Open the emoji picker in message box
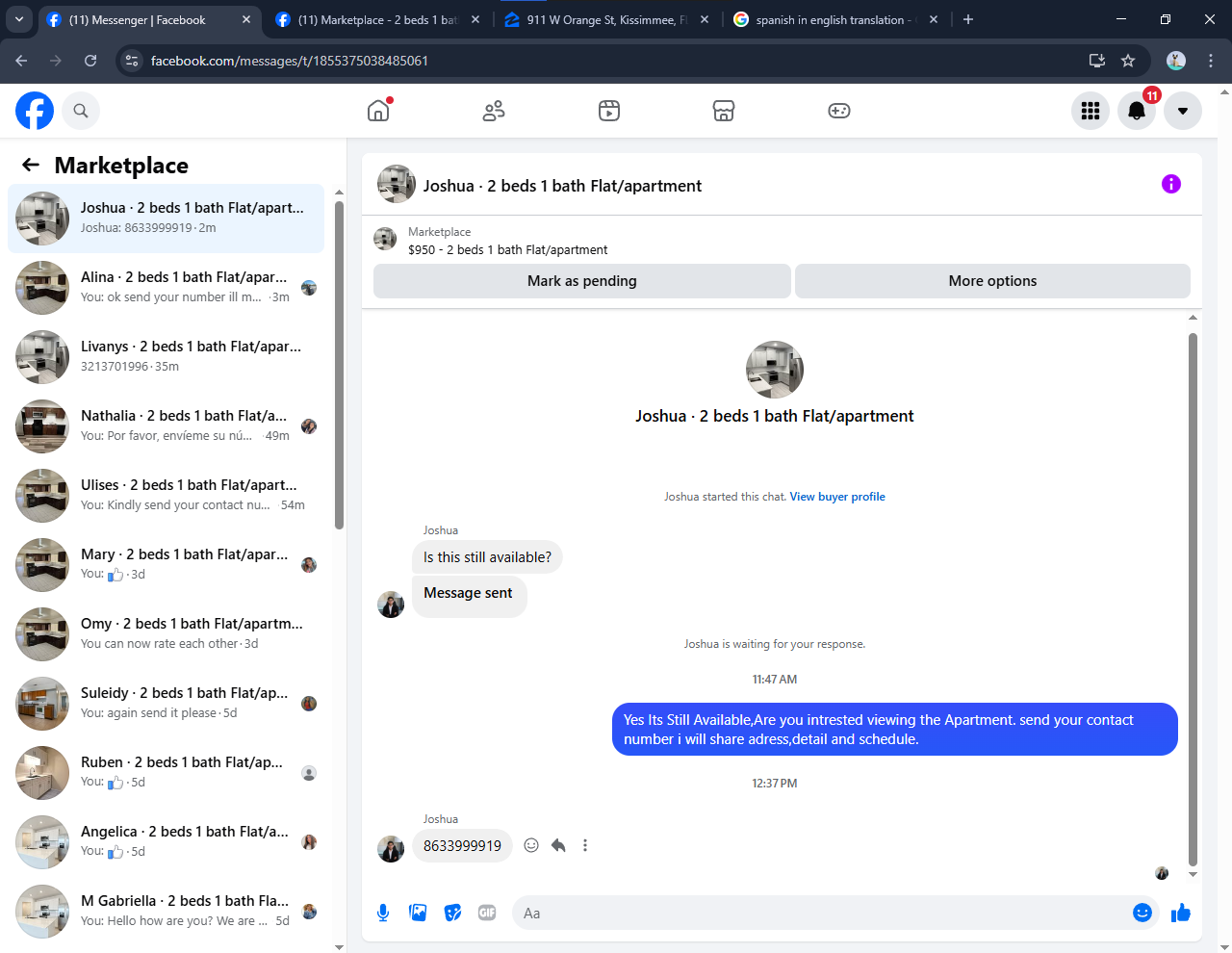Image resolution: width=1232 pixels, height=953 pixels. pyautogui.click(x=1142, y=913)
